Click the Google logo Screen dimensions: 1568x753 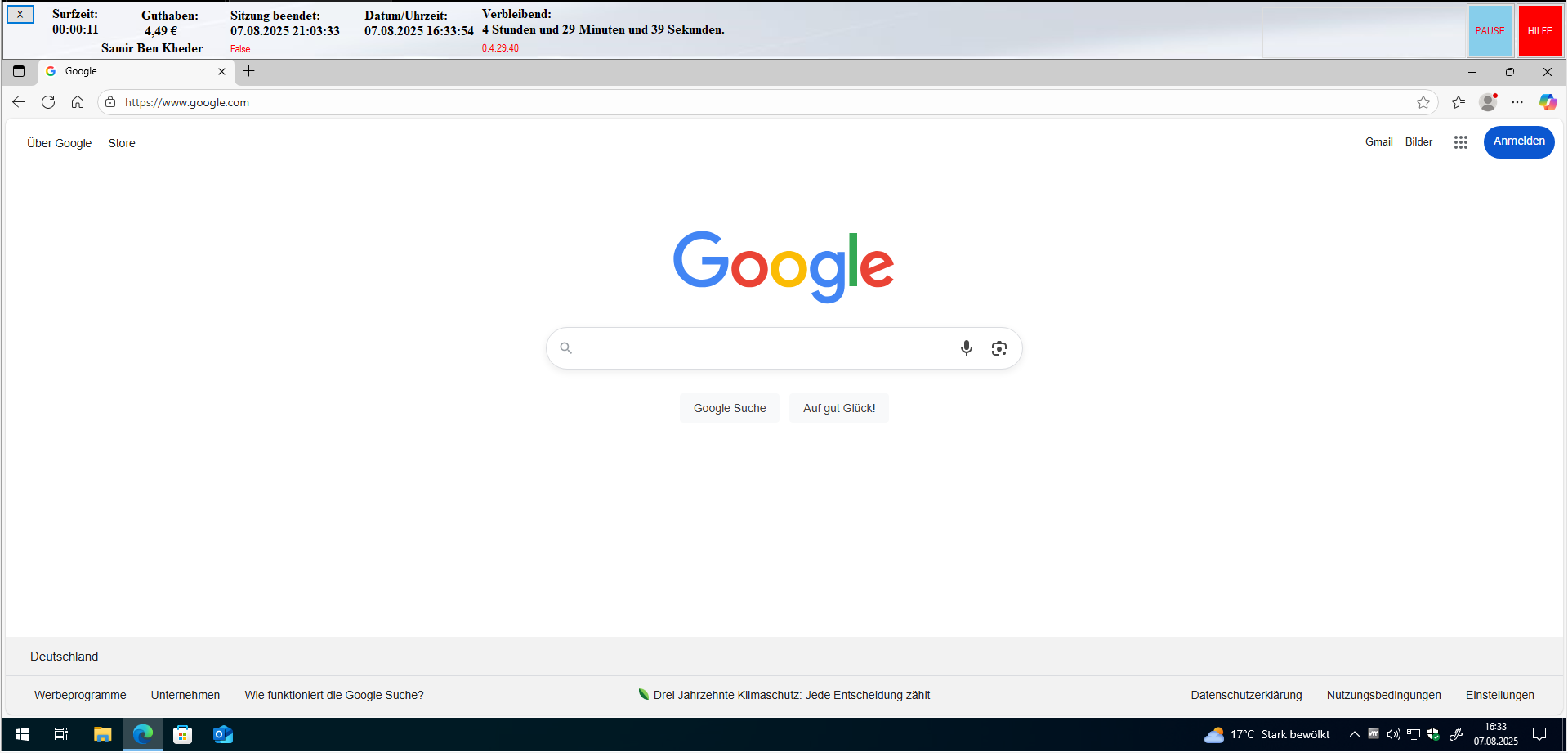click(x=784, y=267)
